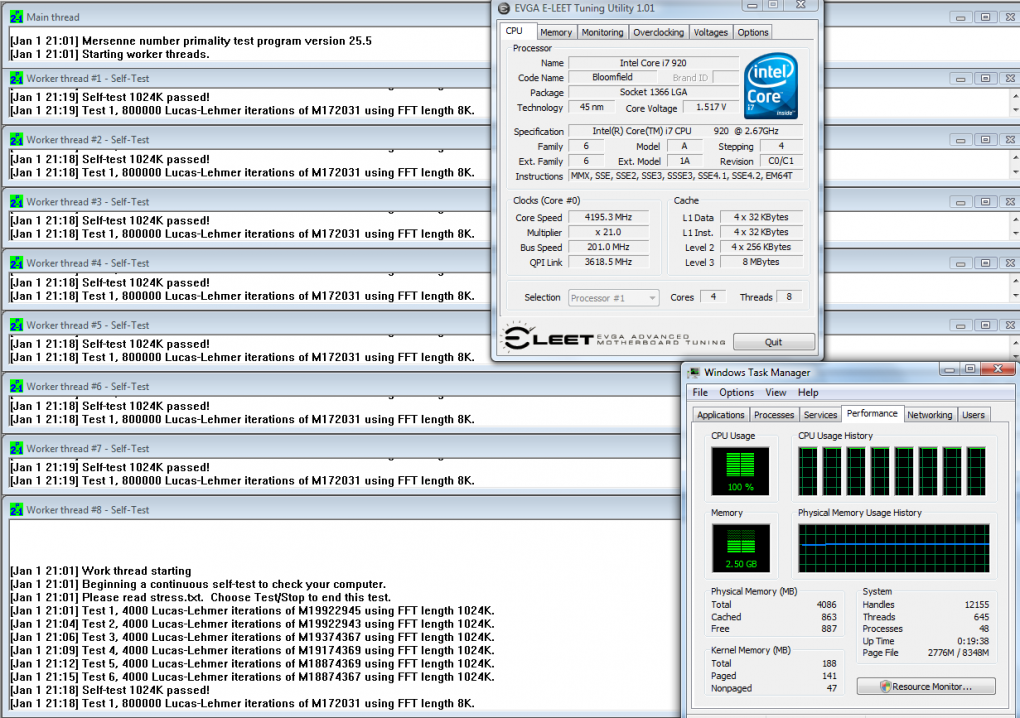Click the Cores count value 4

click(713, 297)
